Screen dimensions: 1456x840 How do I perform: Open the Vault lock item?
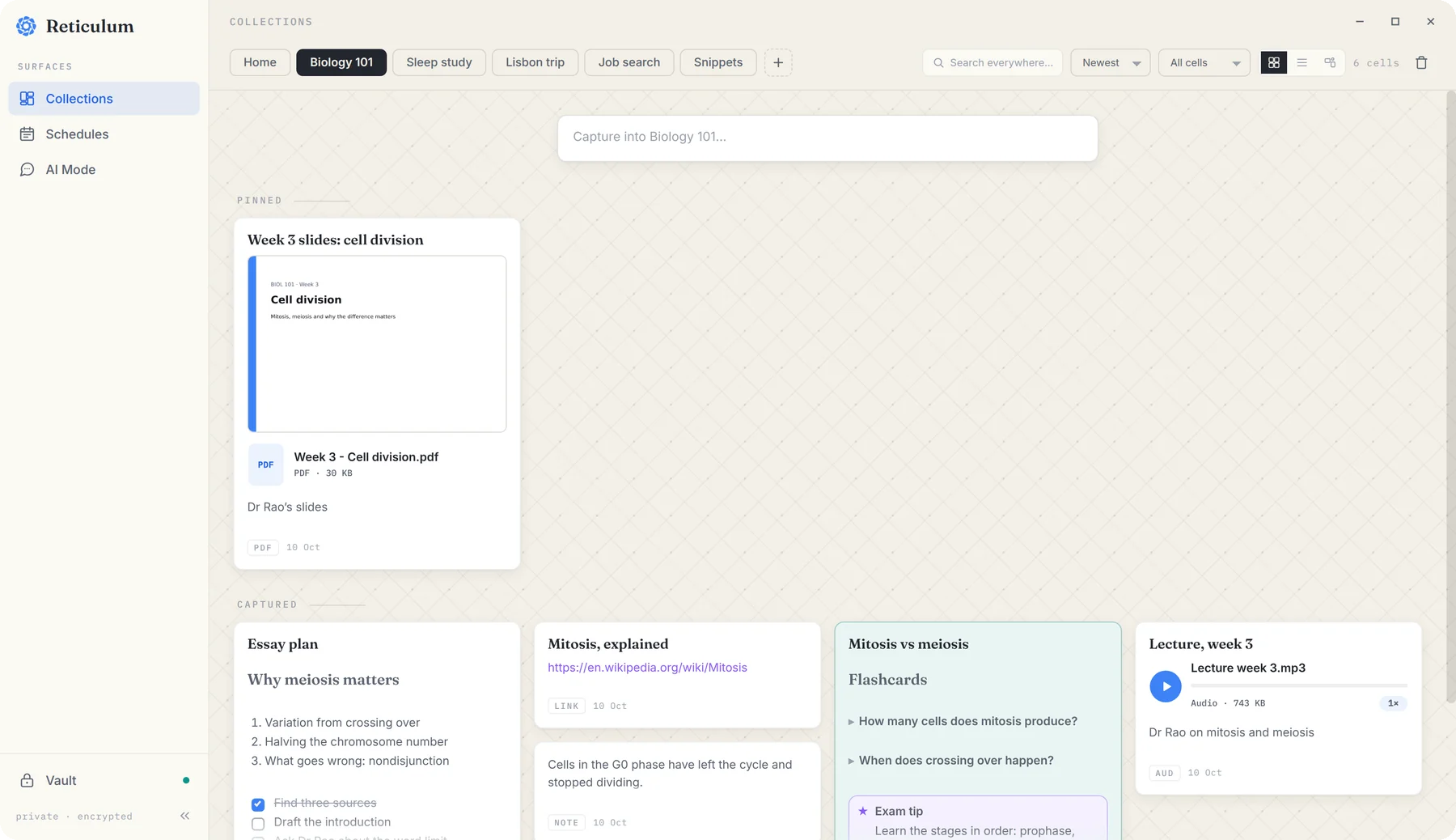[x=104, y=780]
